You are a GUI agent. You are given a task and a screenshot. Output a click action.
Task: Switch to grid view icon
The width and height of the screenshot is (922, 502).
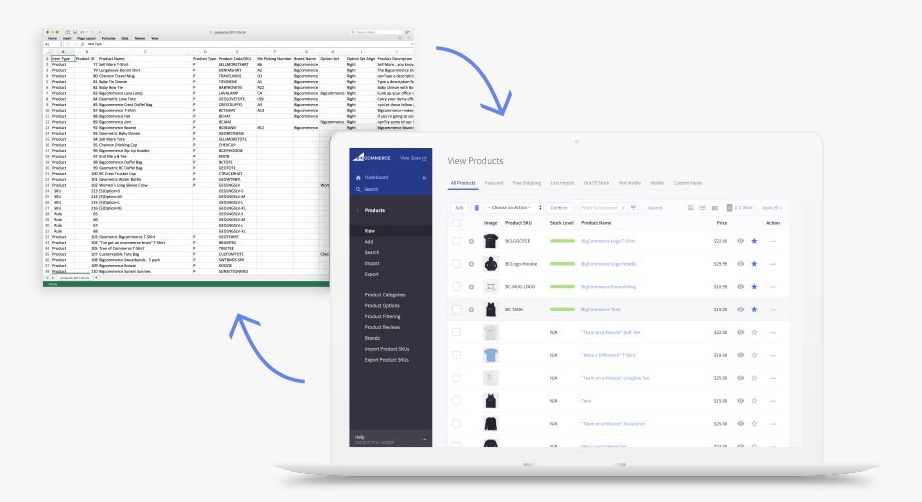click(x=714, y=208)
